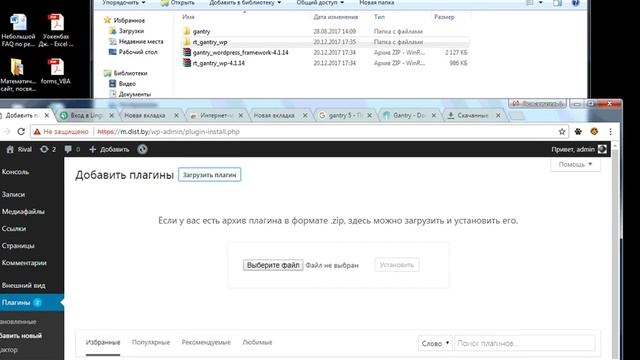Open browser menu with three dots

point(610,131)
